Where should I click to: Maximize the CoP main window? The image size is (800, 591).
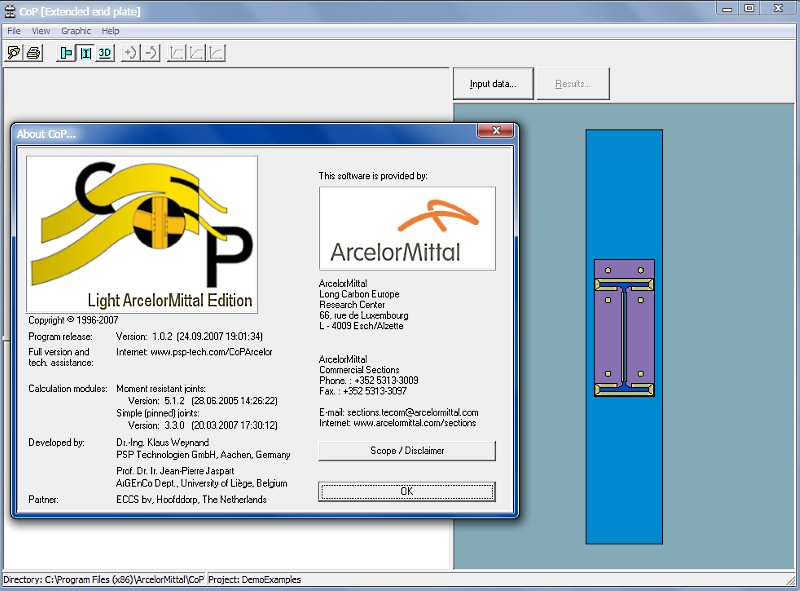749,9
